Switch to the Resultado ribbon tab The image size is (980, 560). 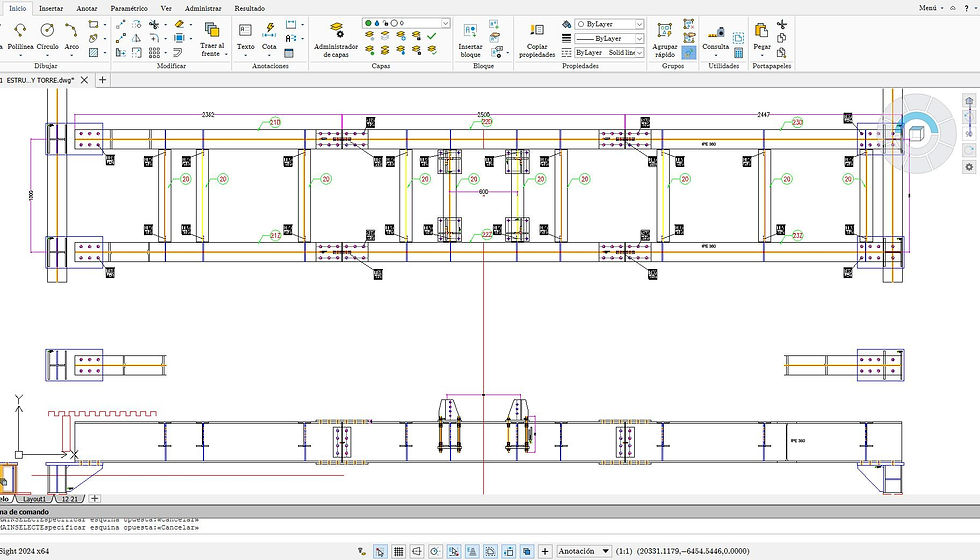click(249, 9)
